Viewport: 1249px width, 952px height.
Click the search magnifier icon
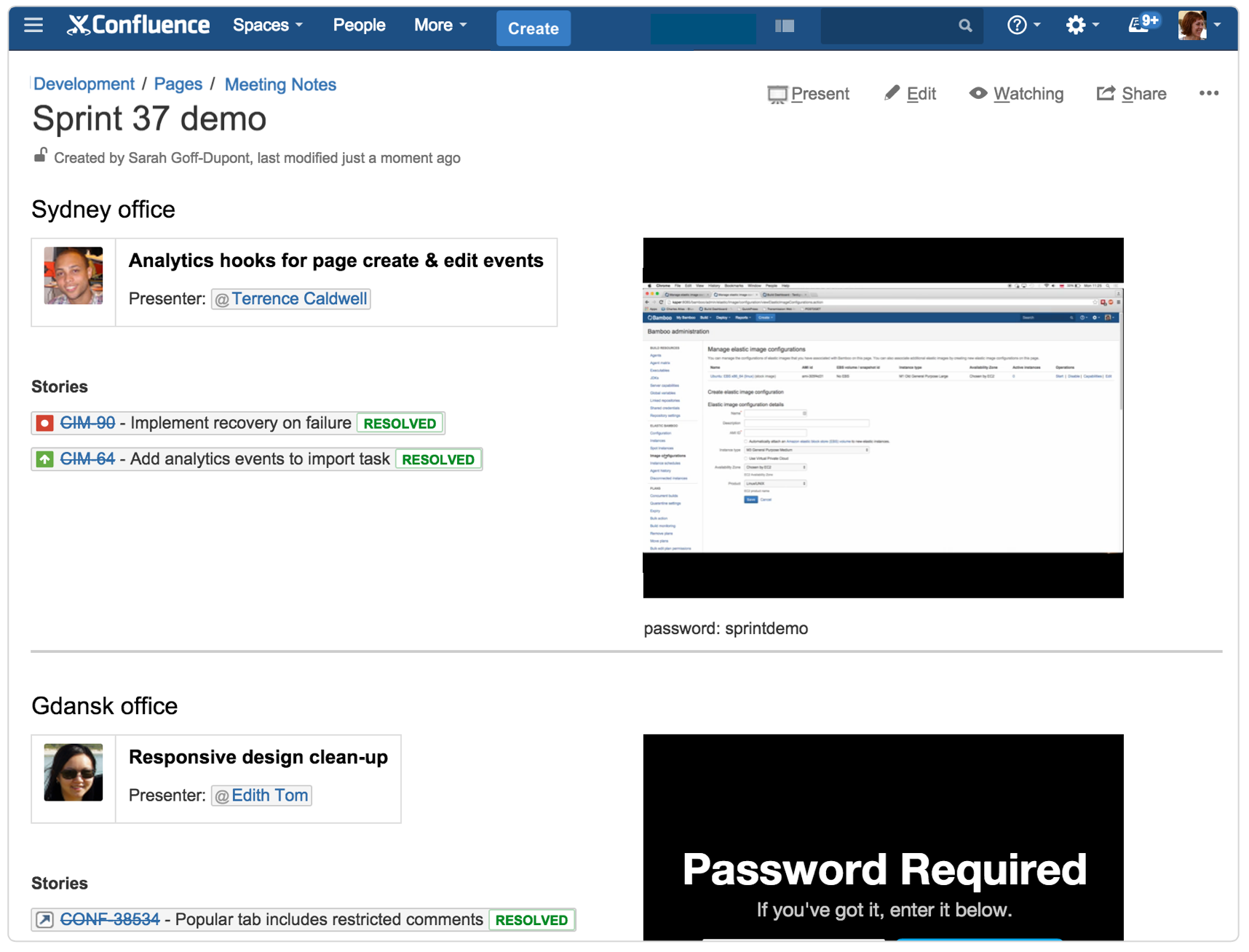point(964,25)
